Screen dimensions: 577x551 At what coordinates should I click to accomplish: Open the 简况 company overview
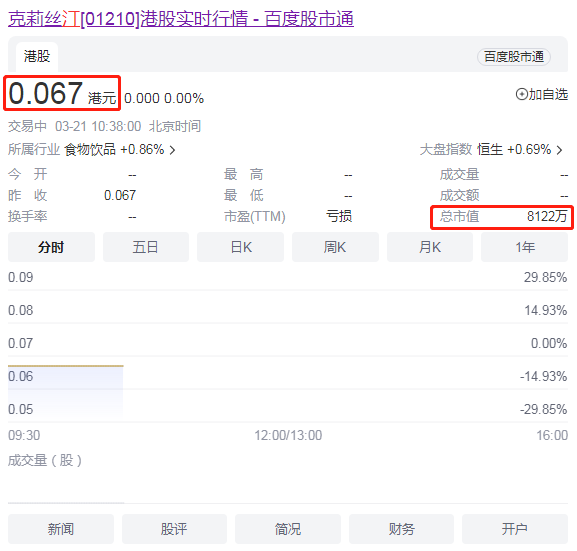(288, 529)
